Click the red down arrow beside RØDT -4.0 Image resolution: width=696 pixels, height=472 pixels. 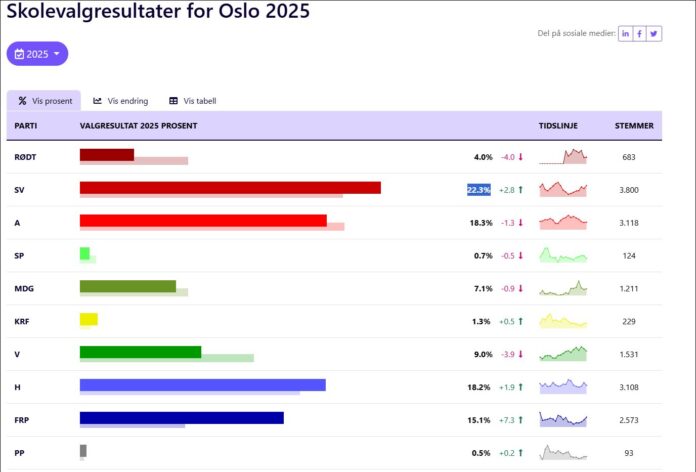click(521, 157)
